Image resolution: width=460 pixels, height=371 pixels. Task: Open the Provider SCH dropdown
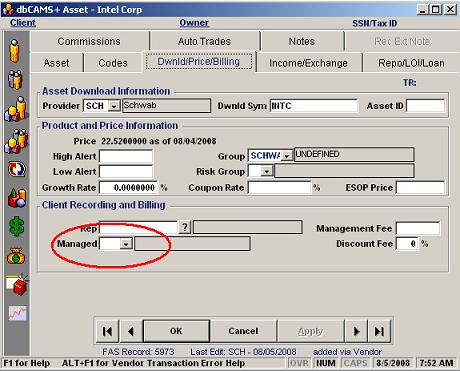pos(114,106)
